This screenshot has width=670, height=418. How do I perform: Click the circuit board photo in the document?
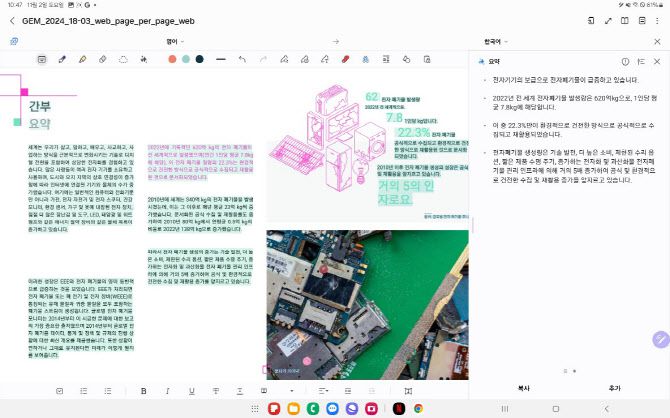[x=367, y=305]
